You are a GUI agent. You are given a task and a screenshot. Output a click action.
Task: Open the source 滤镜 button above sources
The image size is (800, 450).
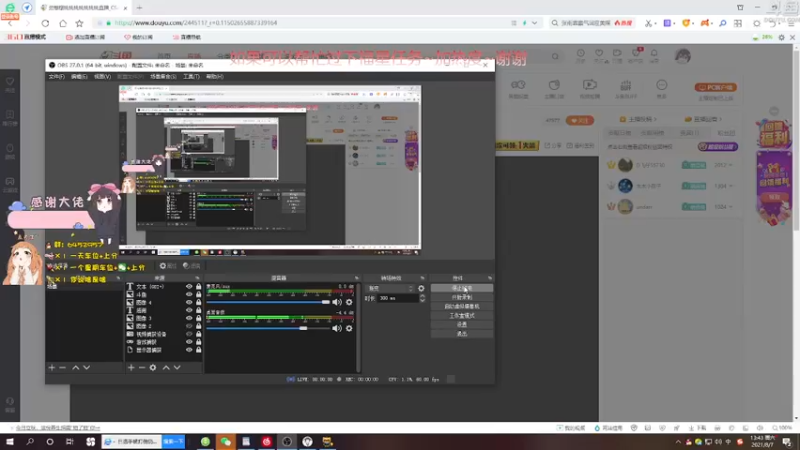click(192, 266)
